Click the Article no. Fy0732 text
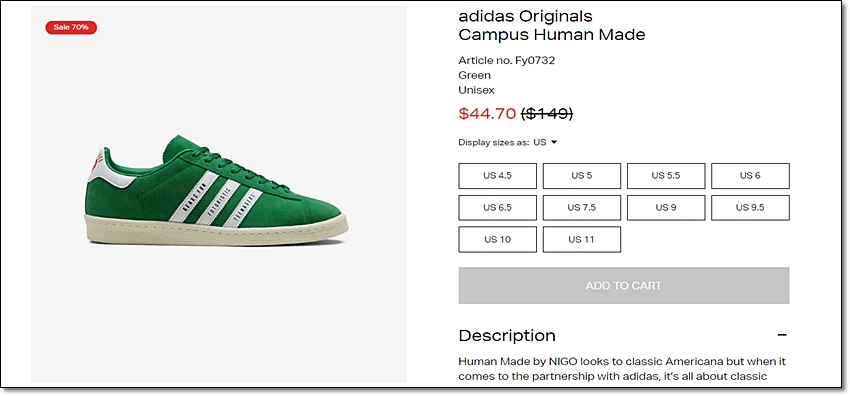Viewport: 850px width, 396px height. tap(506, 61)
